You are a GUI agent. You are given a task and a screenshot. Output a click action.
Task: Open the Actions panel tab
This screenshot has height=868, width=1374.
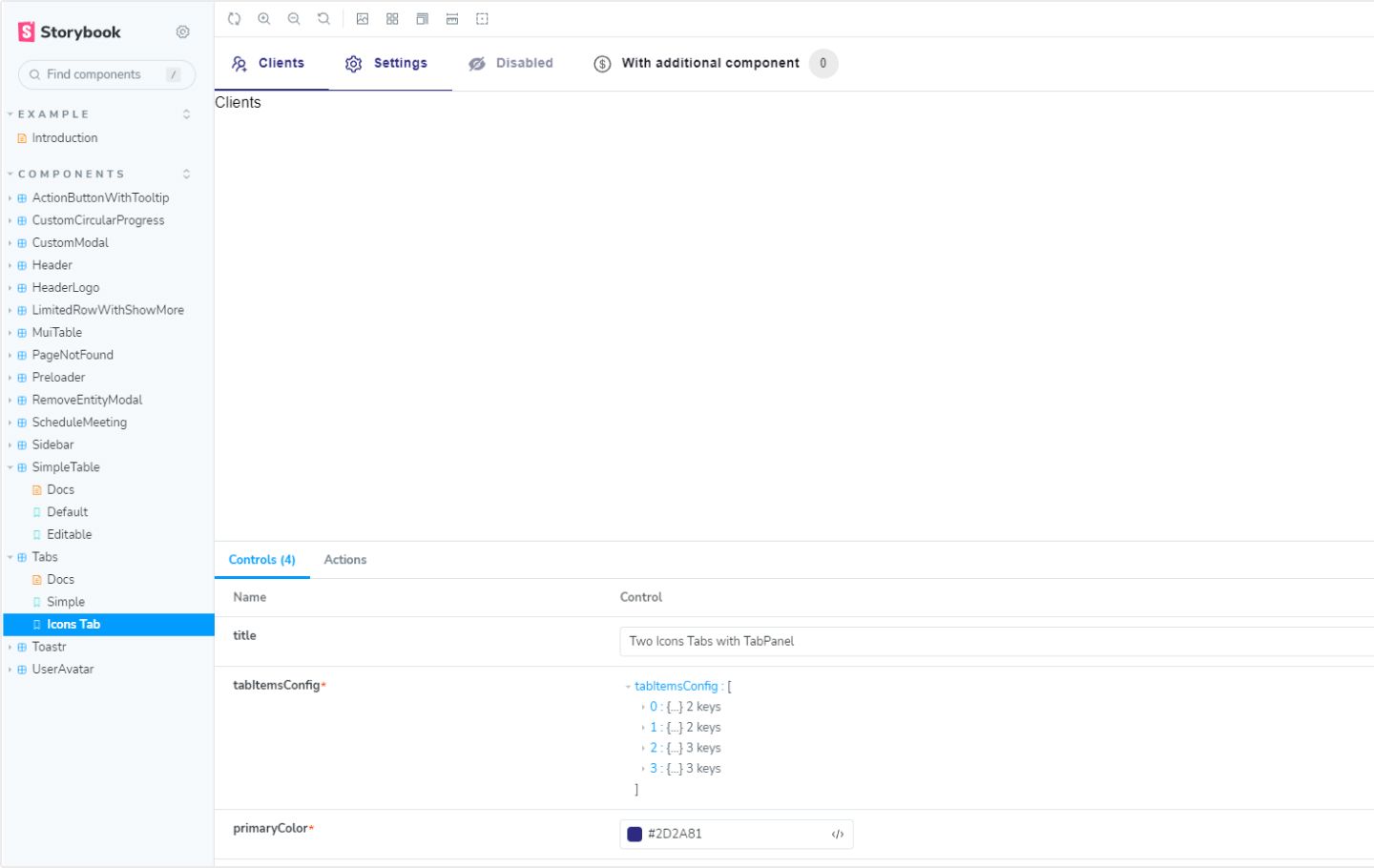[x=345, y=560]
